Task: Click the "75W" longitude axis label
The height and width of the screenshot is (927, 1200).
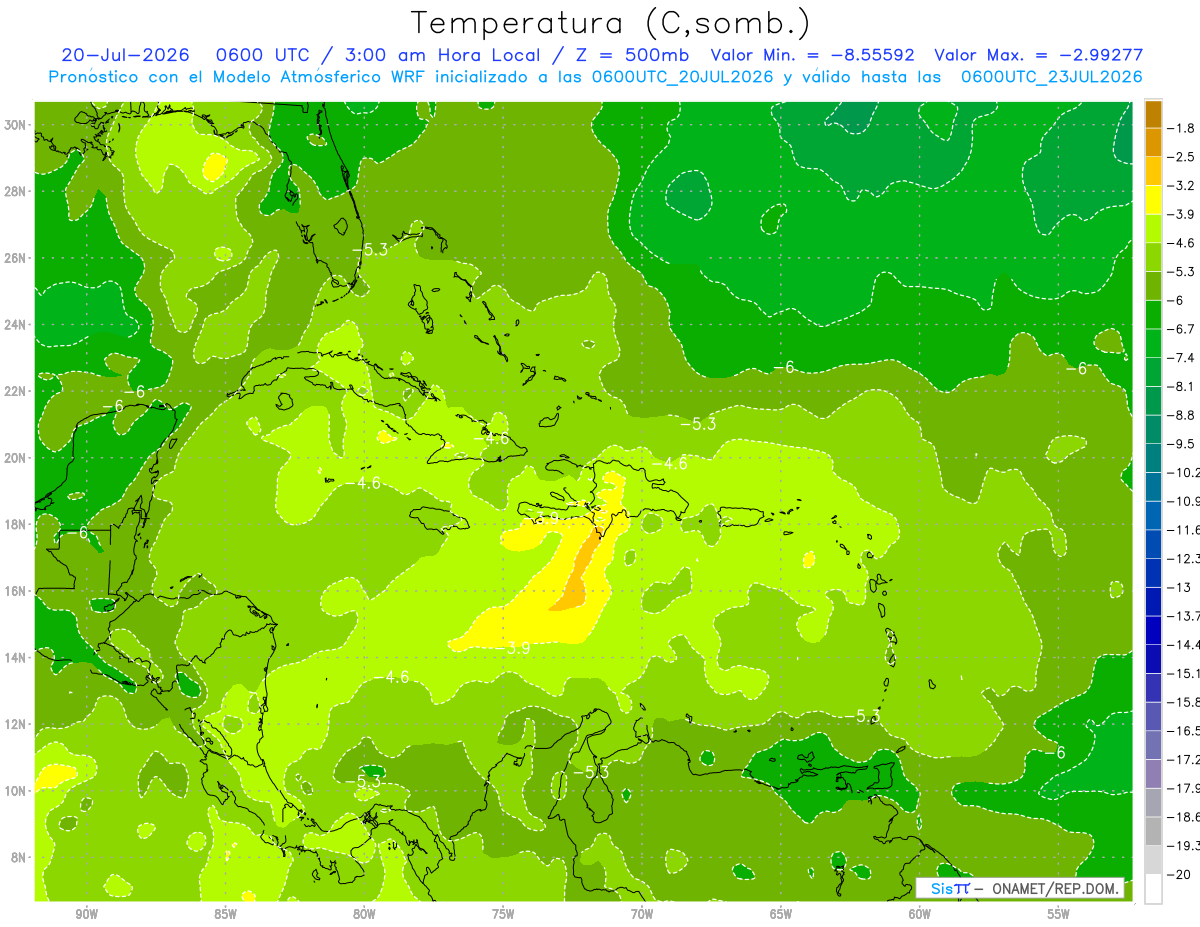Action: (503, 914)
